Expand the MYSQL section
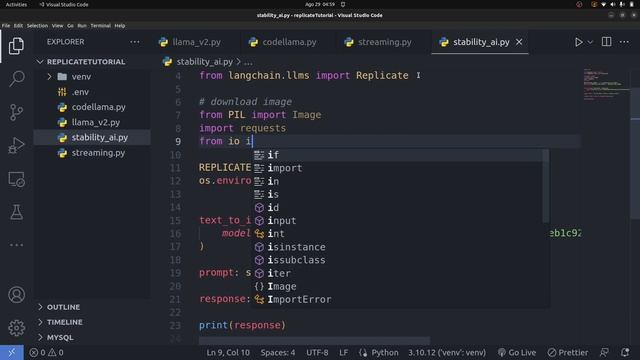The height and width of the screenshot is (360, 640). [92, 338]
